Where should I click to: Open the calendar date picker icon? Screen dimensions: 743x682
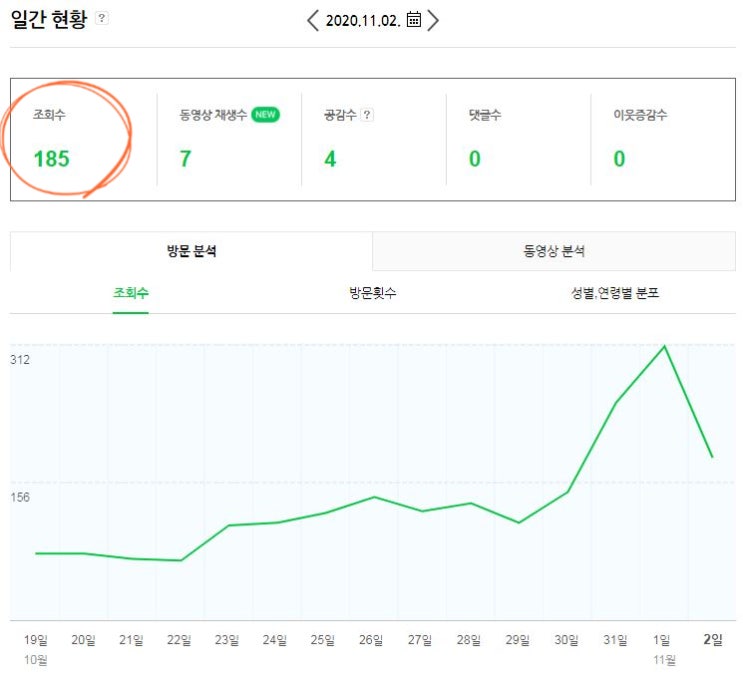pyautogui.click(x=414, y=19)
